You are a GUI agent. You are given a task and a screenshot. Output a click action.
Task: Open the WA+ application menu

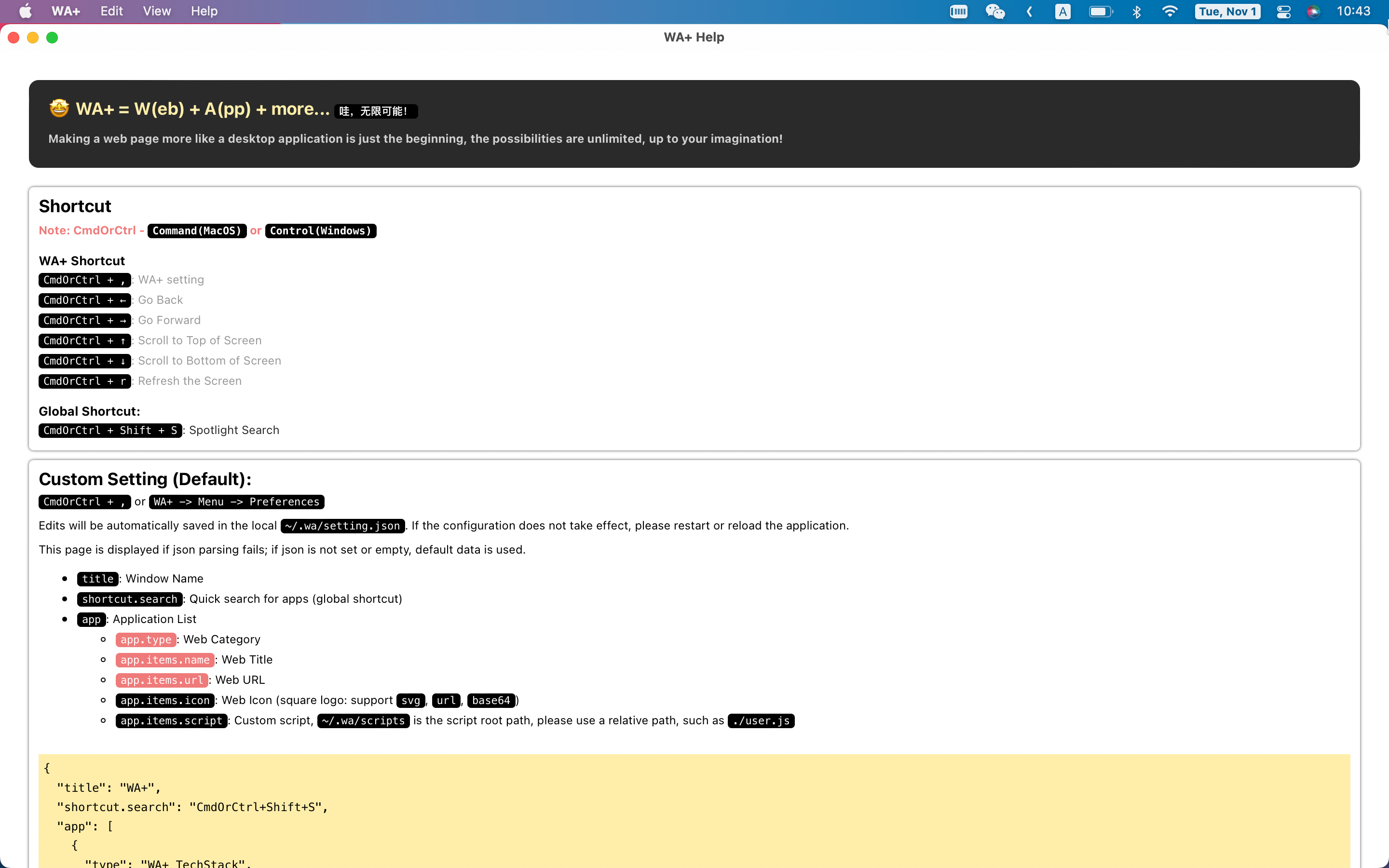[66, 12]
